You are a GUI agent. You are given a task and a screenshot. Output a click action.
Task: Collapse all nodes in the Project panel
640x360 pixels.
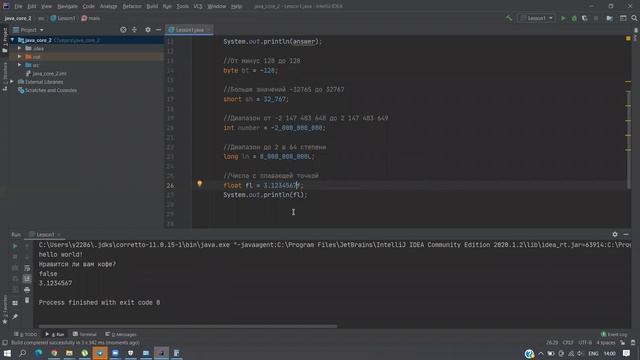coord(134,30)
